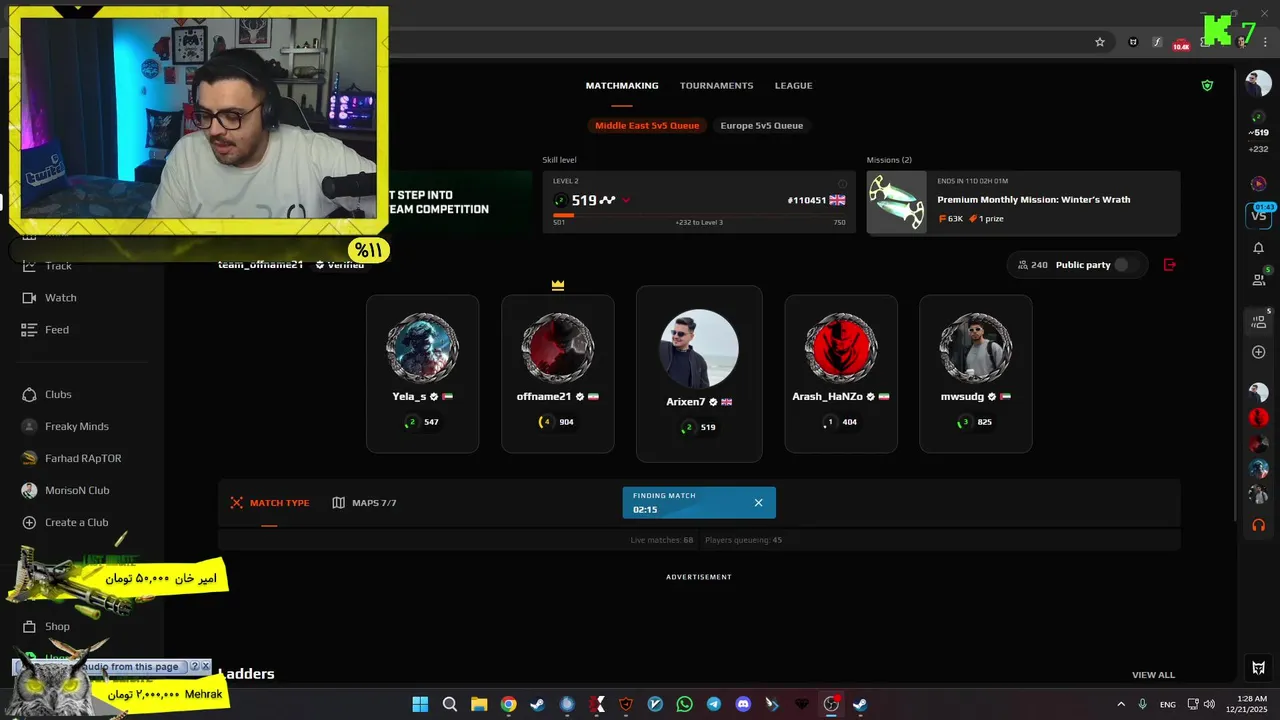Viewport: 1280px width, 720px height.
Task: Open Google Chrome from the taskbar
Action: [x=508, y=704]
